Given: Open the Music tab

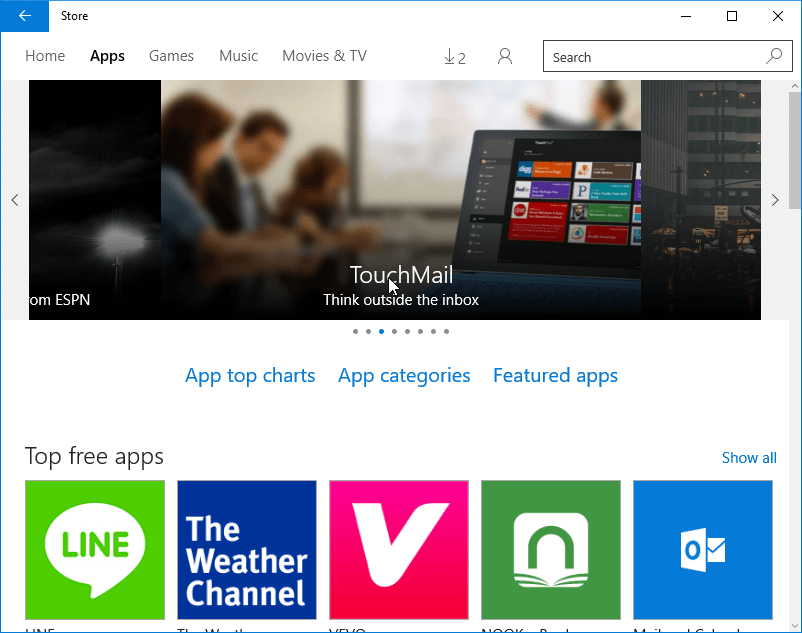Looking at the screenshot, I should pos(238,56).
